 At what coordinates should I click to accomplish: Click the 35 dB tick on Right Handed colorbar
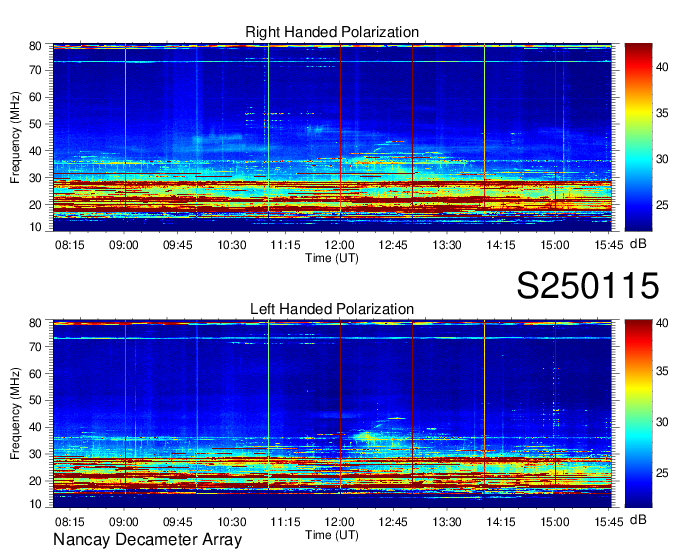(662, 113)
